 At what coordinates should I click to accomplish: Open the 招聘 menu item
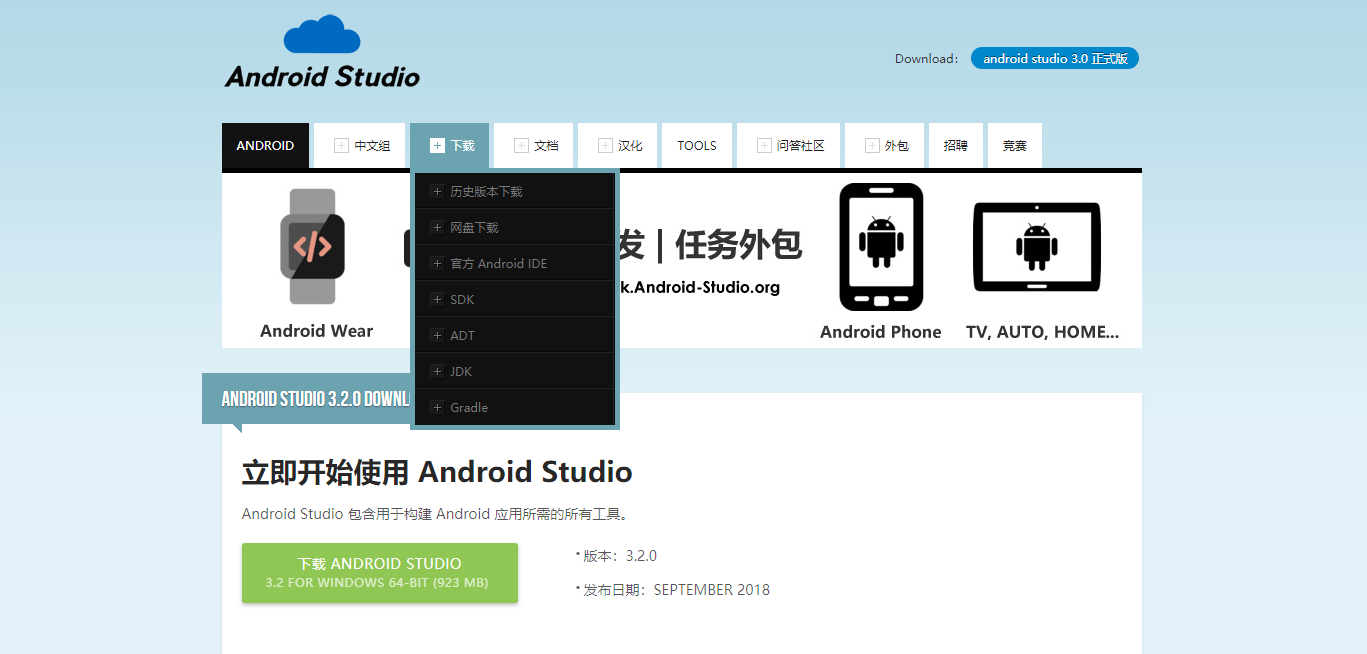955,145
